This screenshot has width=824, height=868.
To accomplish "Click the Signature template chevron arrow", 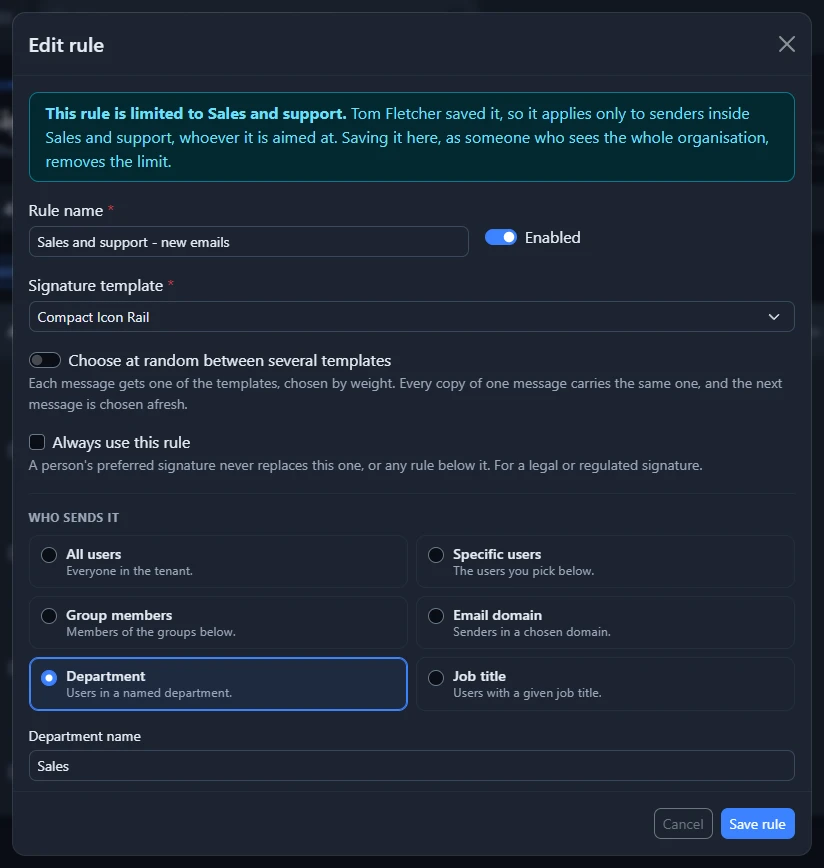I will pyautogui.click(x=774, y=317).
